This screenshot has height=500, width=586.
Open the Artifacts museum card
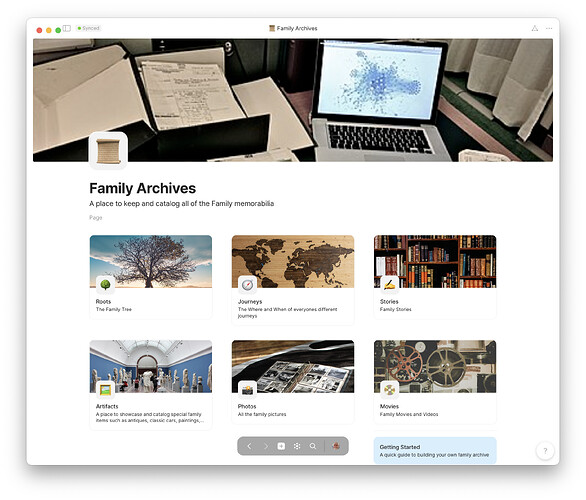coord(151,385)
